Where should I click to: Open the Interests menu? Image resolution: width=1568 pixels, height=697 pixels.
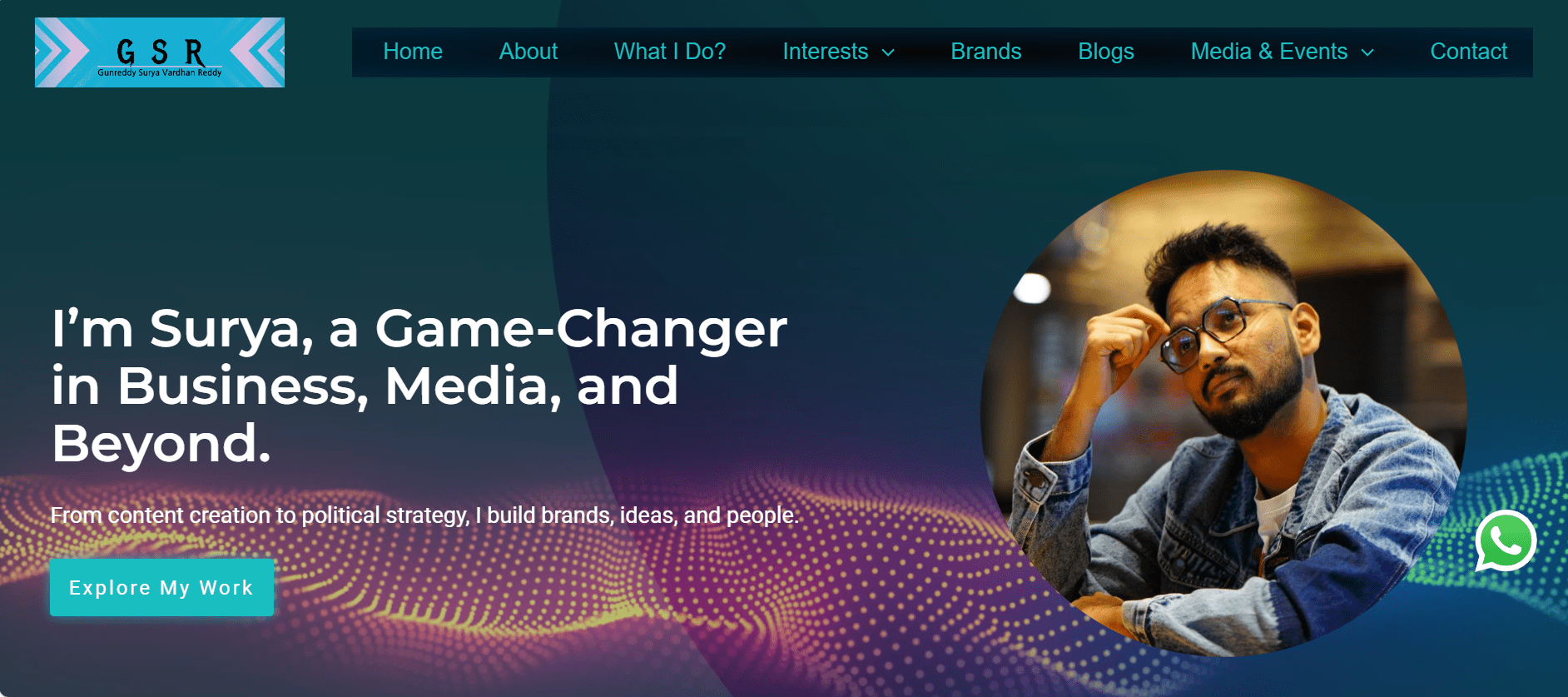coord(826,52)
